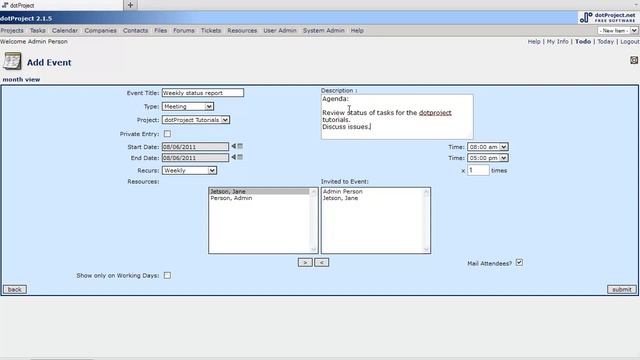Open the Projects menu
Image resolution: width=640 pixels, height=360 pixels.
click(x=12, y=31)
